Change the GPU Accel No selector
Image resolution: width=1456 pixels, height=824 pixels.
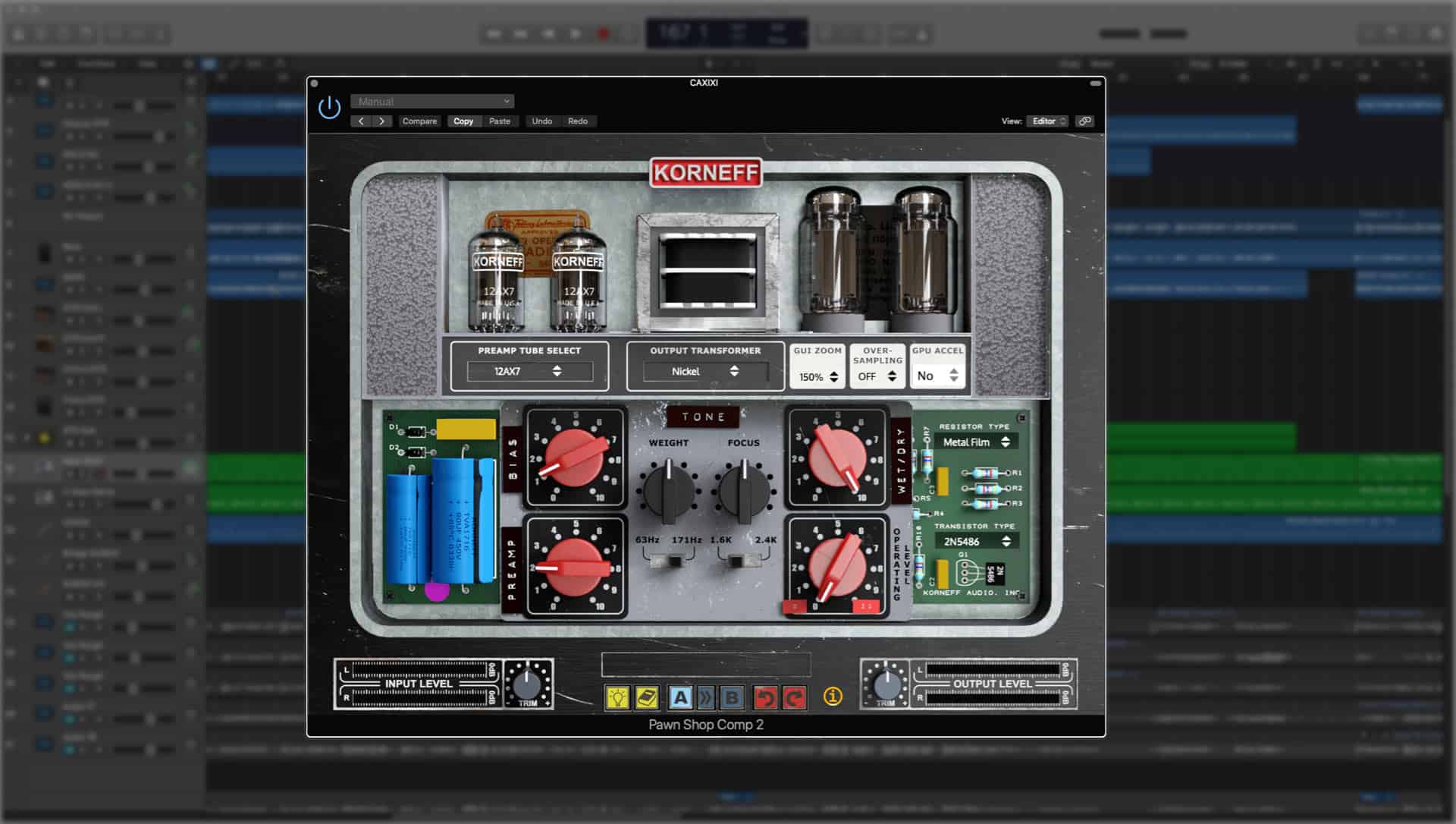(937, 376)
